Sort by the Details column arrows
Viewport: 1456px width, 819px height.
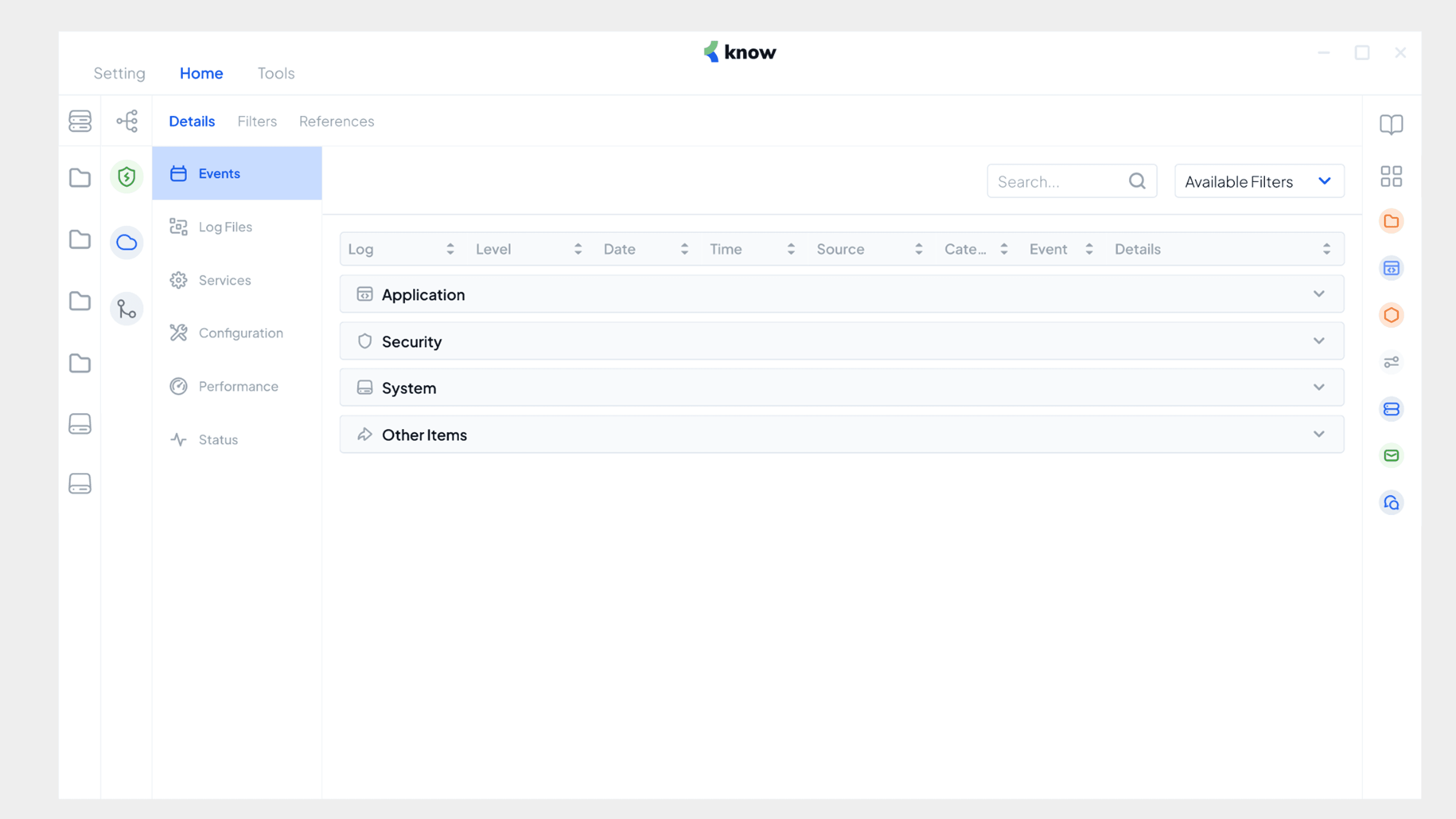pyautogui.click(x=1327, y=249)
